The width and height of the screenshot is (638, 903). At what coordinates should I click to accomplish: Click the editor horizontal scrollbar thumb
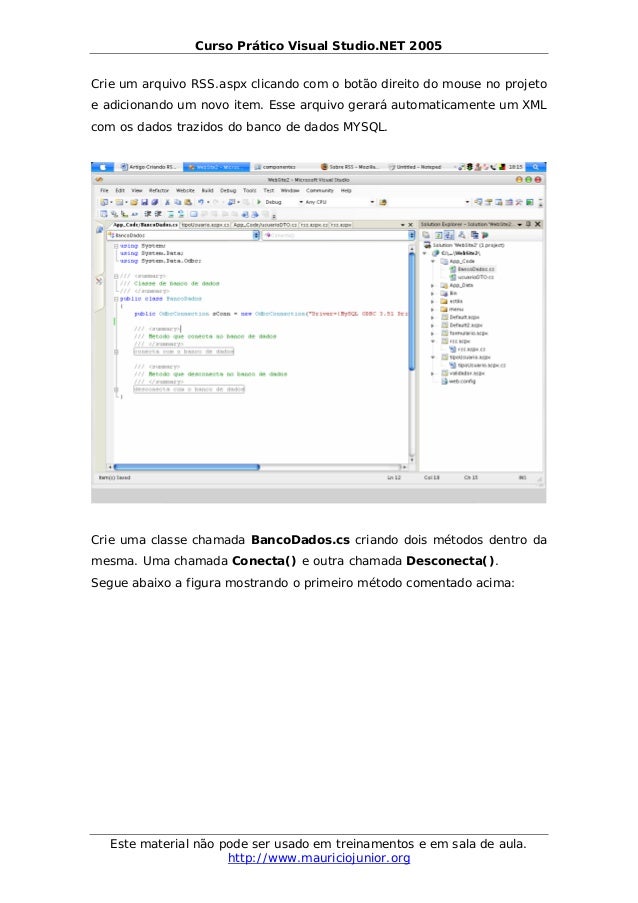pyautogui.click(x=187, y=467)
